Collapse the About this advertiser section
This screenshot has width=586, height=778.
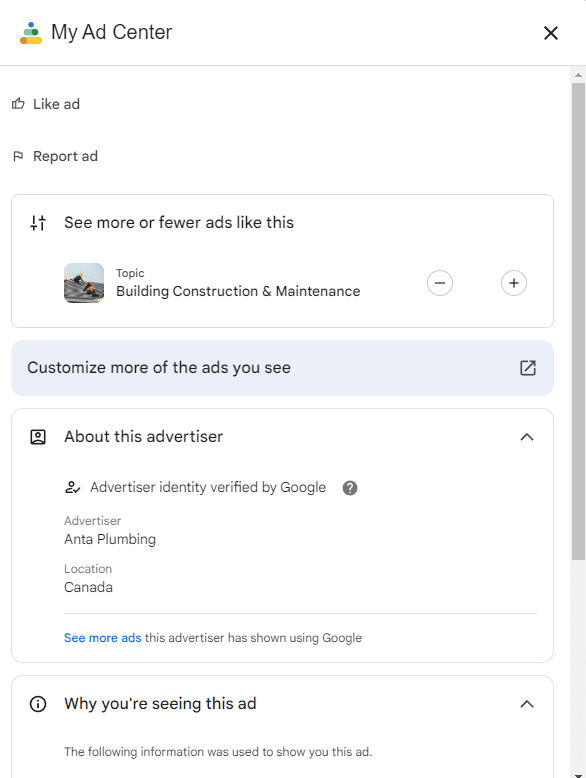pyautogui.click(x=527, y=437)
